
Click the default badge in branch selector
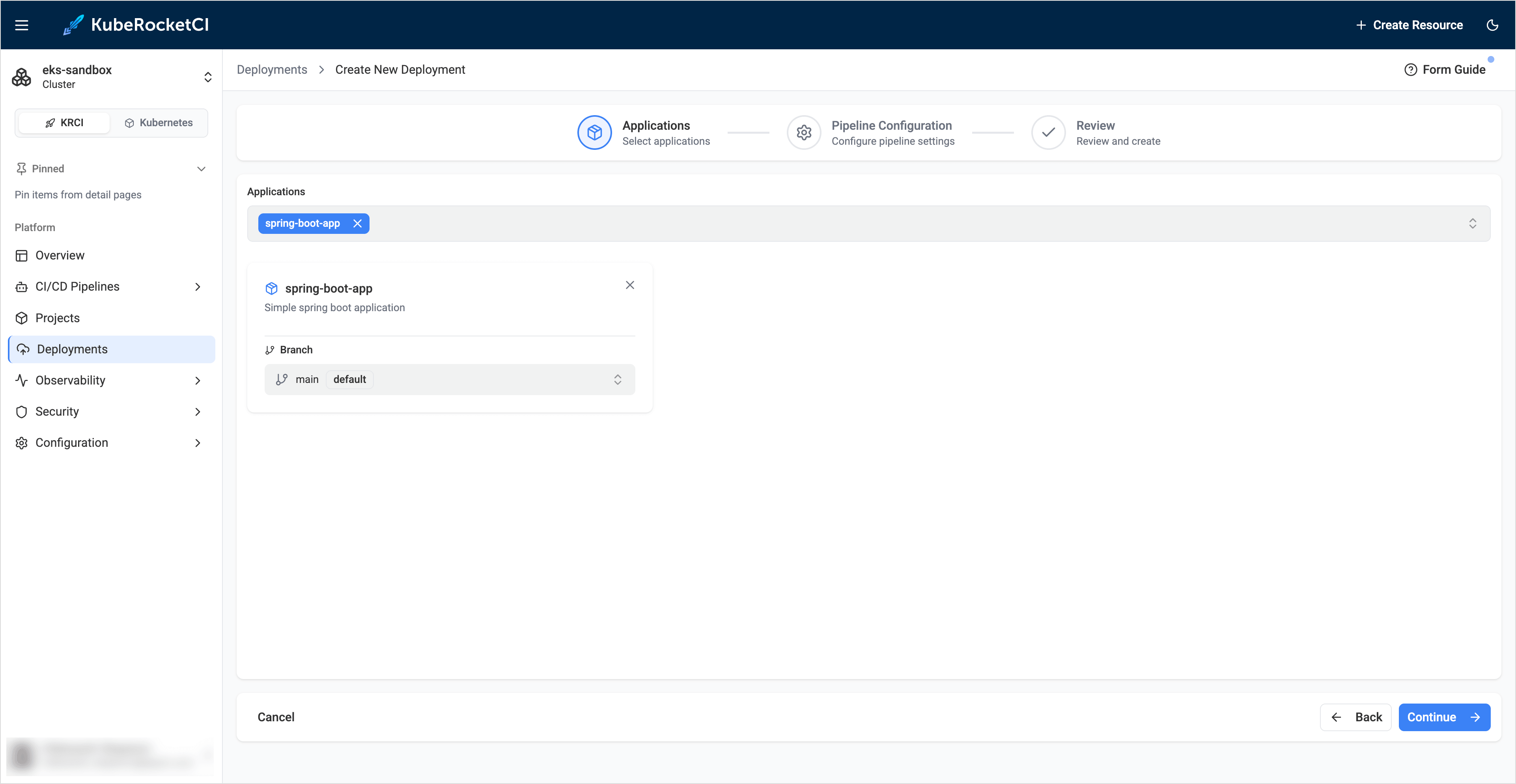[x=349, y=380]
